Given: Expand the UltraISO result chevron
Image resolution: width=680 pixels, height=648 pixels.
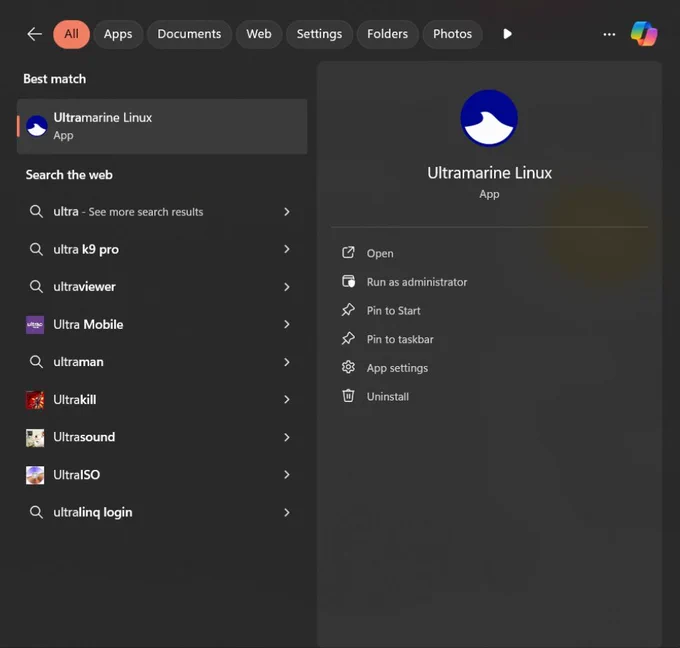Looking at the screenshot, I should [x=287, y=475].
